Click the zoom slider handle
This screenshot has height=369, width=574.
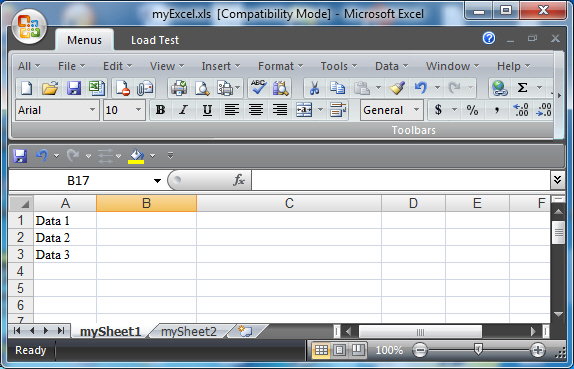[x=478, y=350]
